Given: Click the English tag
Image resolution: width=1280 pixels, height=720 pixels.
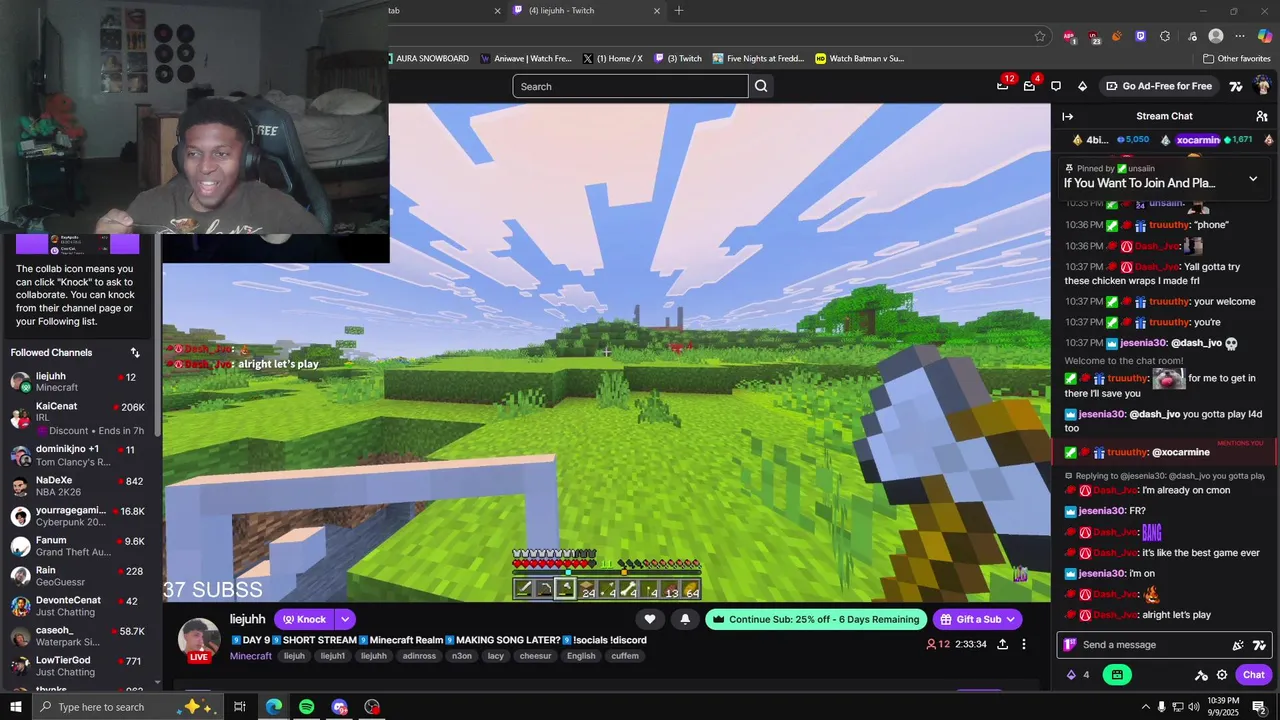Looking at the screenshot, I should [581, 656].
